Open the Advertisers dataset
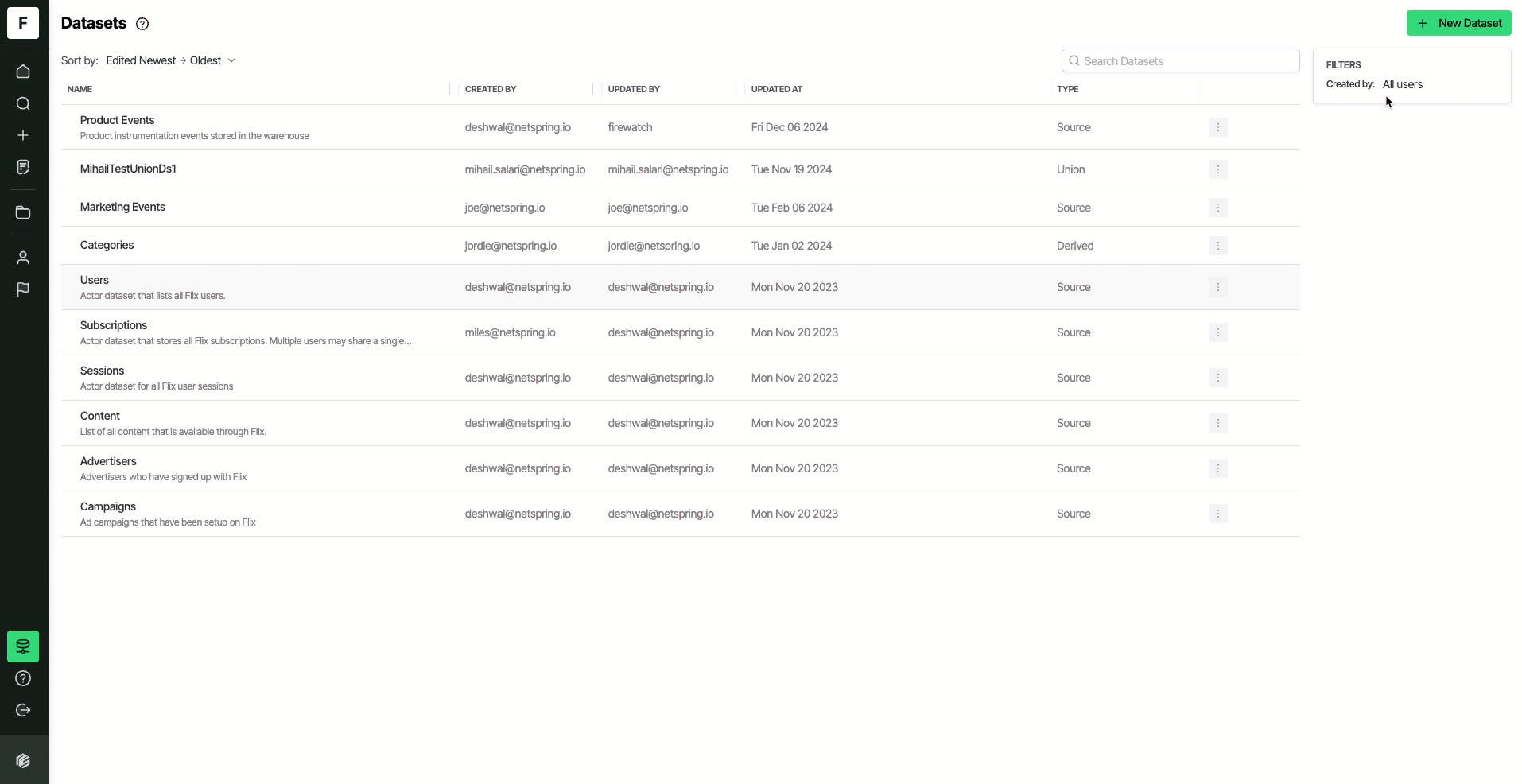The height and width of the screenshot is (784, 1522). point(108,461)
